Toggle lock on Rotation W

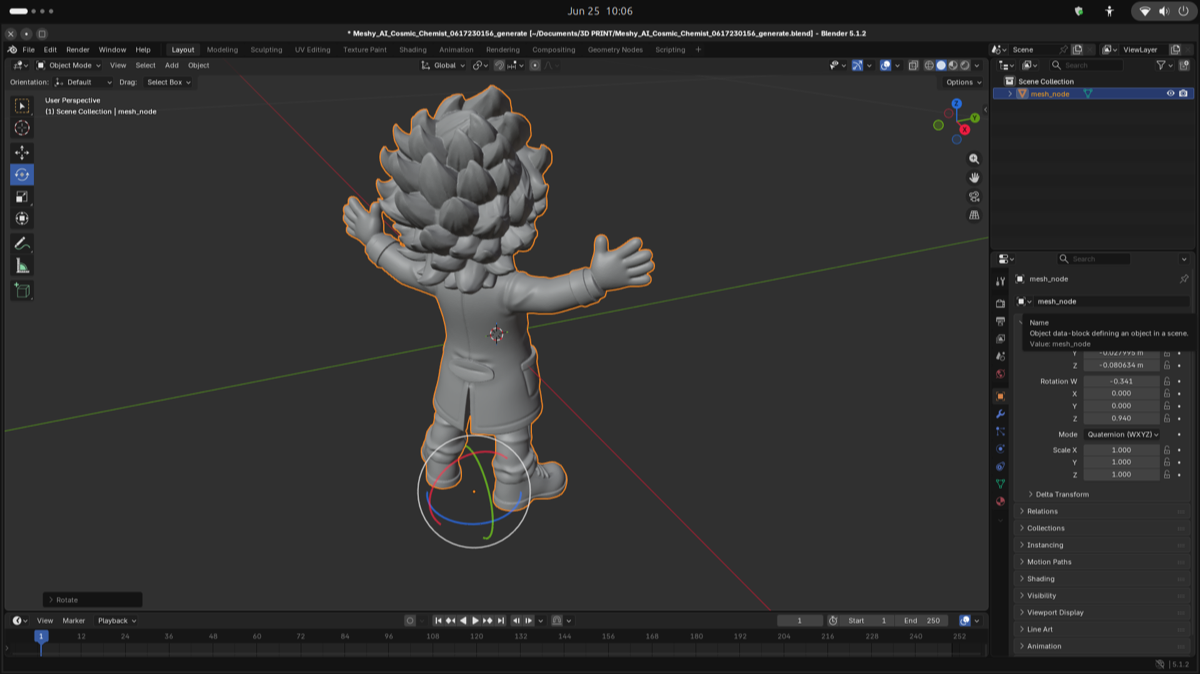click(x=1167, y=381)
